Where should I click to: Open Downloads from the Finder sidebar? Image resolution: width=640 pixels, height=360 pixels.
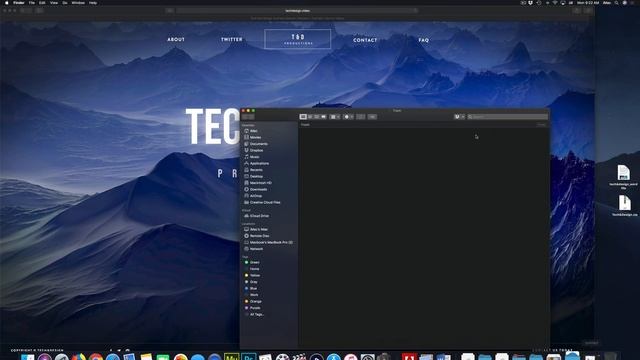(256, 189)
